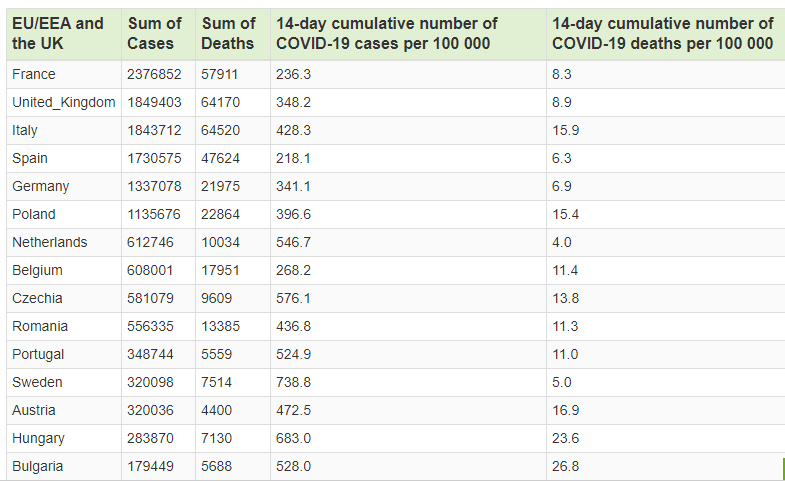Select Italy's sum of cases value 1843712

[155, 130]
